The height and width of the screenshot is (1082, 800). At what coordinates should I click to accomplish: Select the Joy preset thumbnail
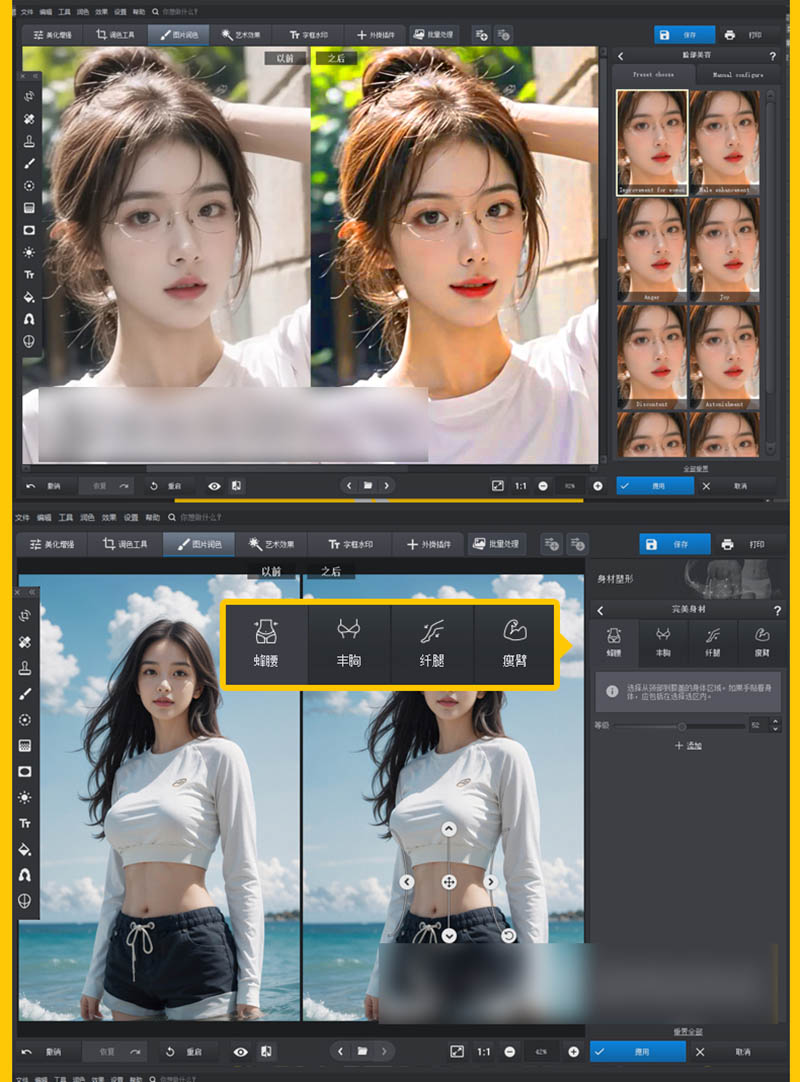pyautogui.click(x=724, y=250)
